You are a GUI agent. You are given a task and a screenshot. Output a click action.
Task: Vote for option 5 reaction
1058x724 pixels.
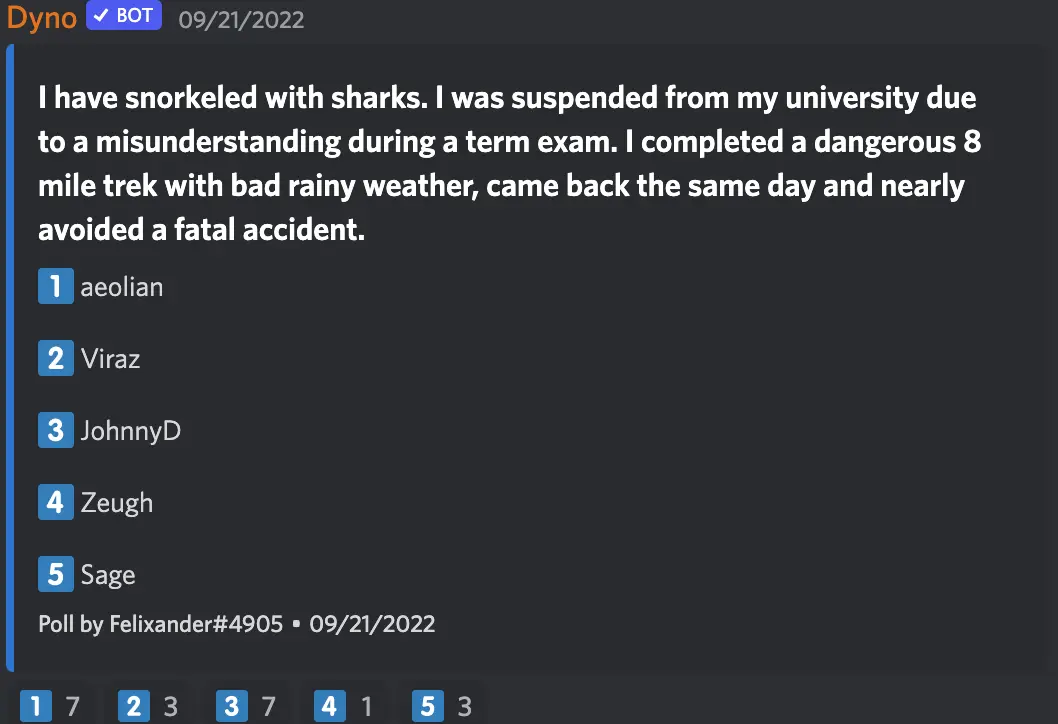pyautogui.click(x=442, y=707)
